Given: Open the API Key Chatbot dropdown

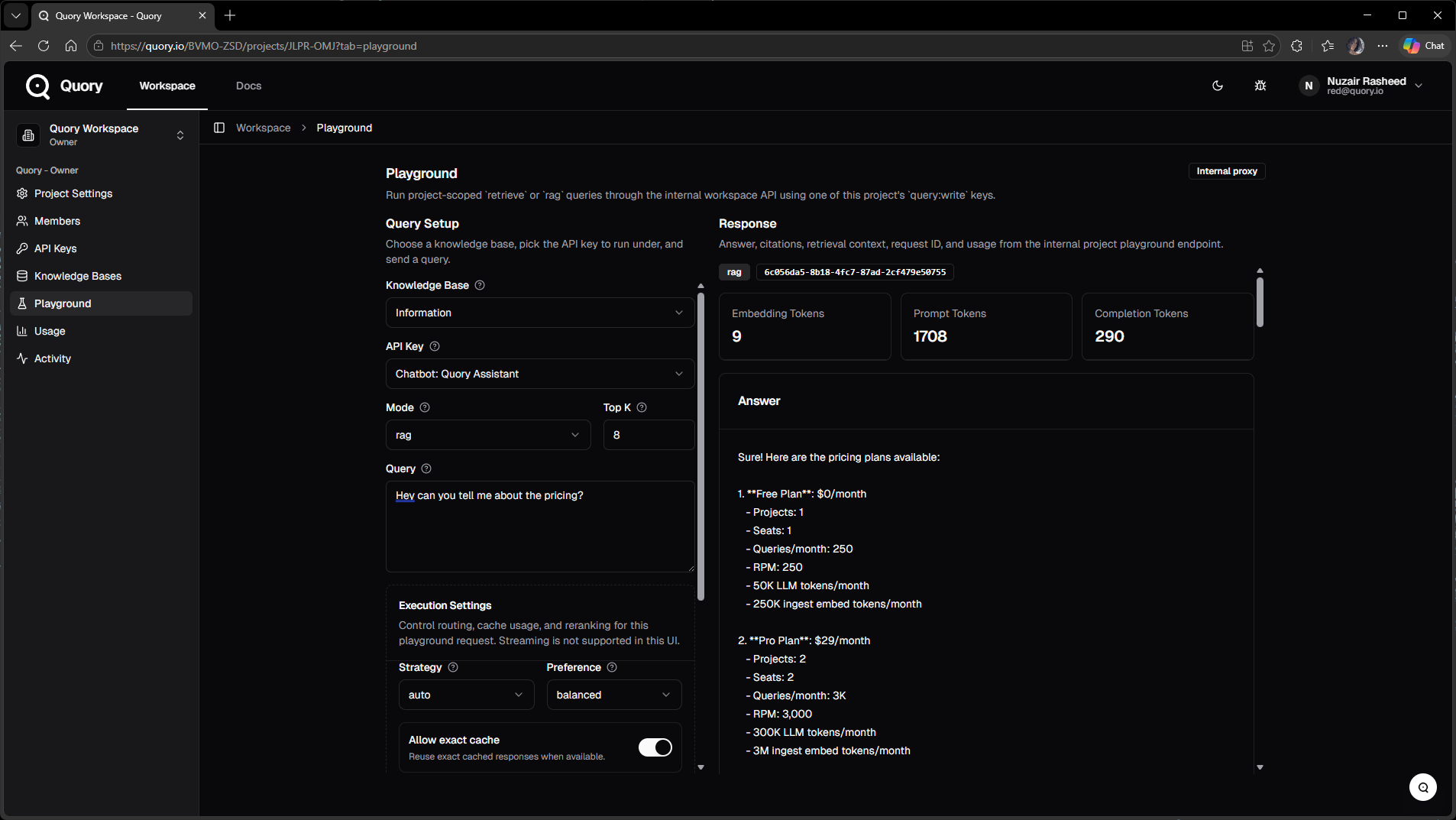Looking at the screenshot, I should pyautogui.click(x=540, y=374).
